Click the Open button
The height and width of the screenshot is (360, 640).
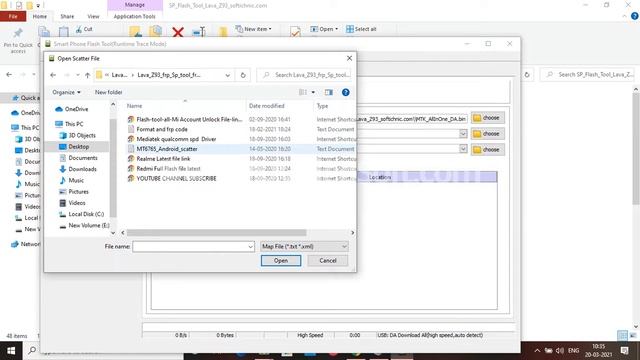[281, 260]
